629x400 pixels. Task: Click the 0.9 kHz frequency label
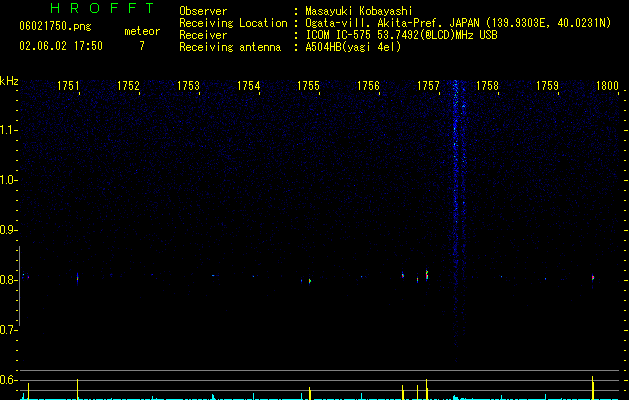(x=8, y=230)
